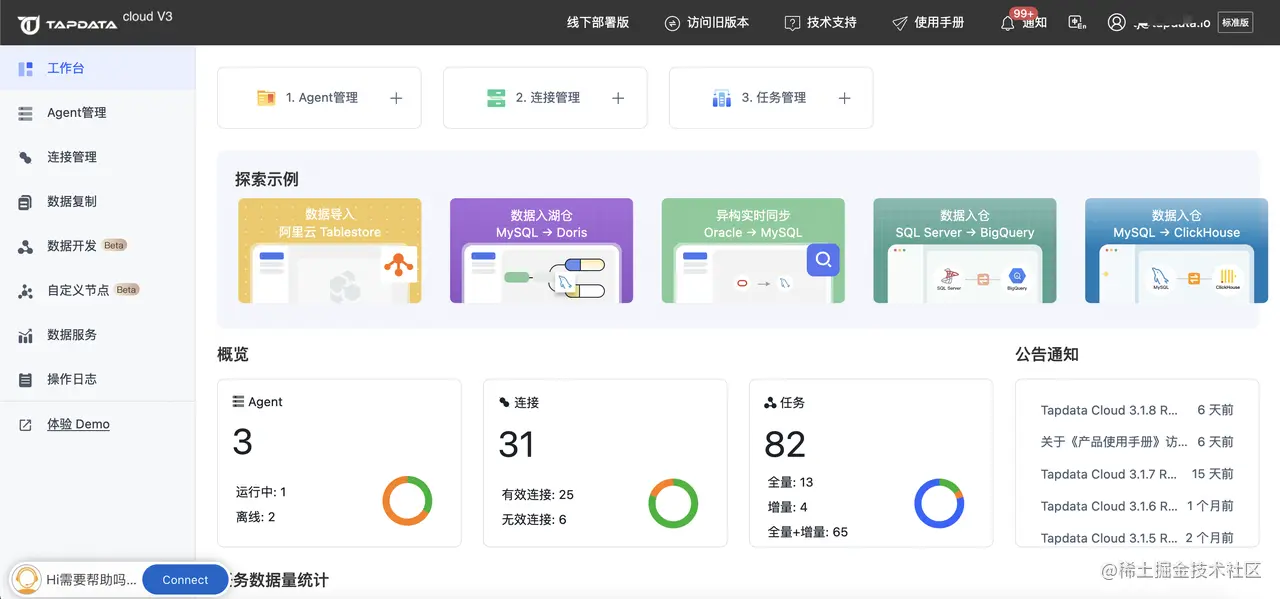This screenshot has width=1280, height=599.
Task: Open 线下部署版 in the header
Action: tap(598, 22)
